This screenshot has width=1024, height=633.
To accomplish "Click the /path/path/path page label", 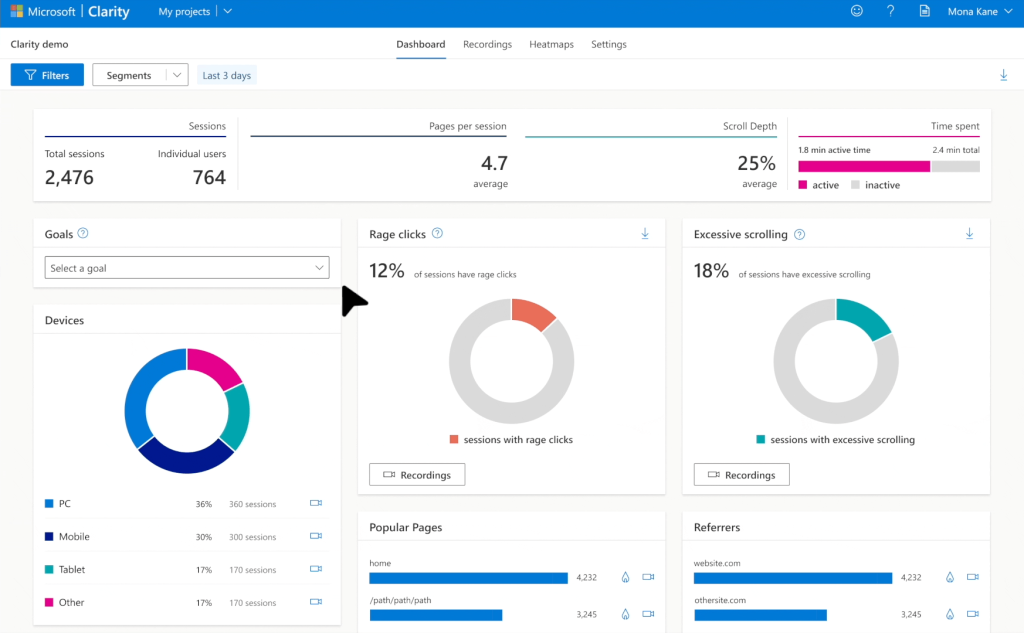I will point(400,600).
